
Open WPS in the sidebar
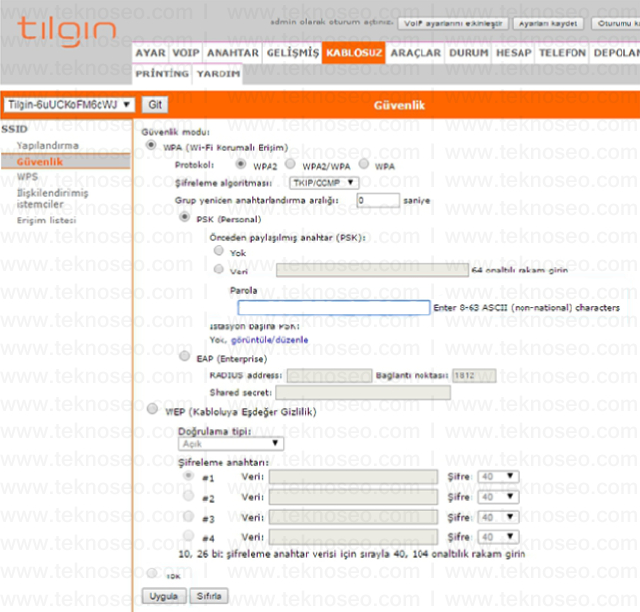click(x=27, y=177)
